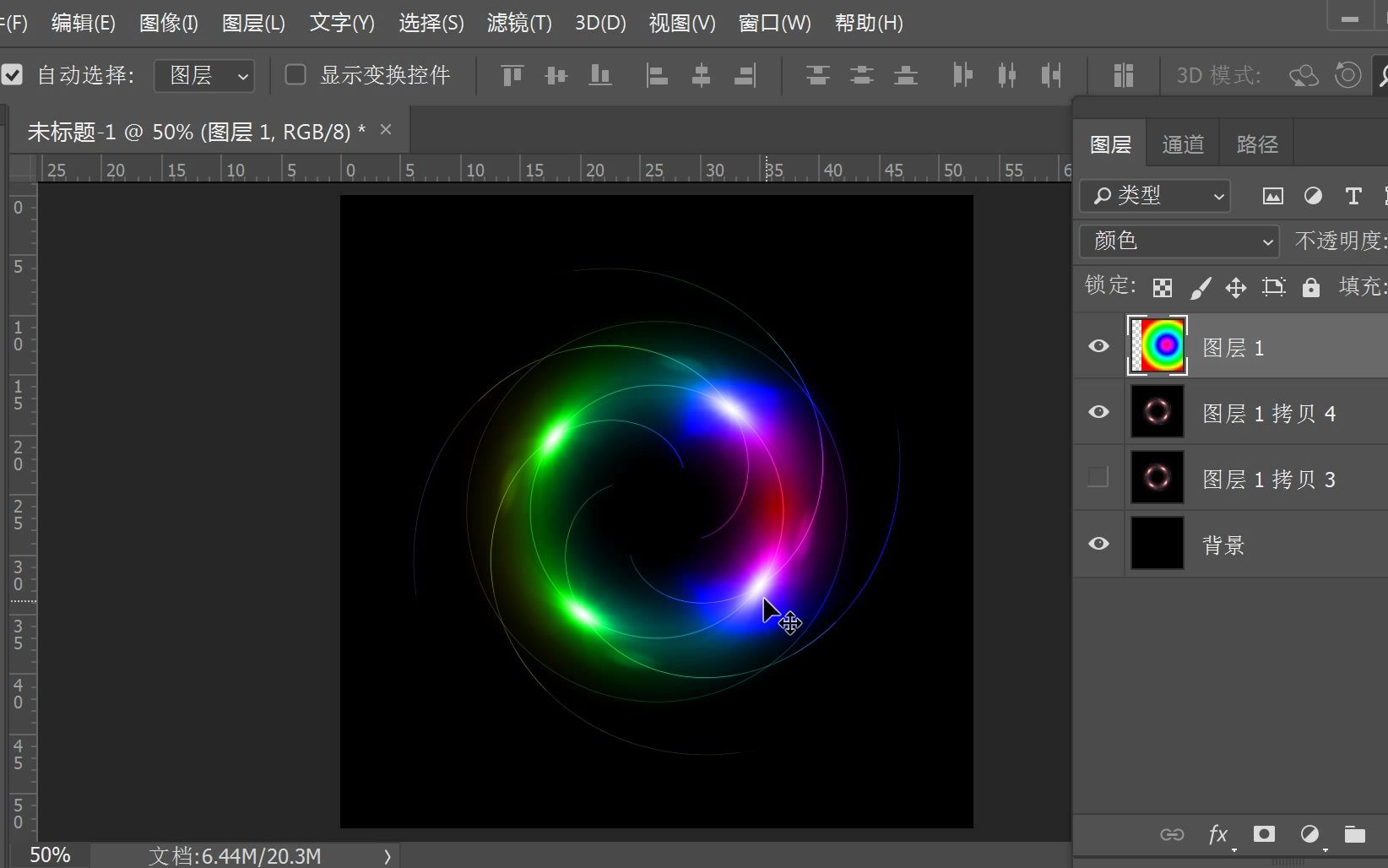Open the 自动选择 target dropdown showing 图层

coord(203,75)
